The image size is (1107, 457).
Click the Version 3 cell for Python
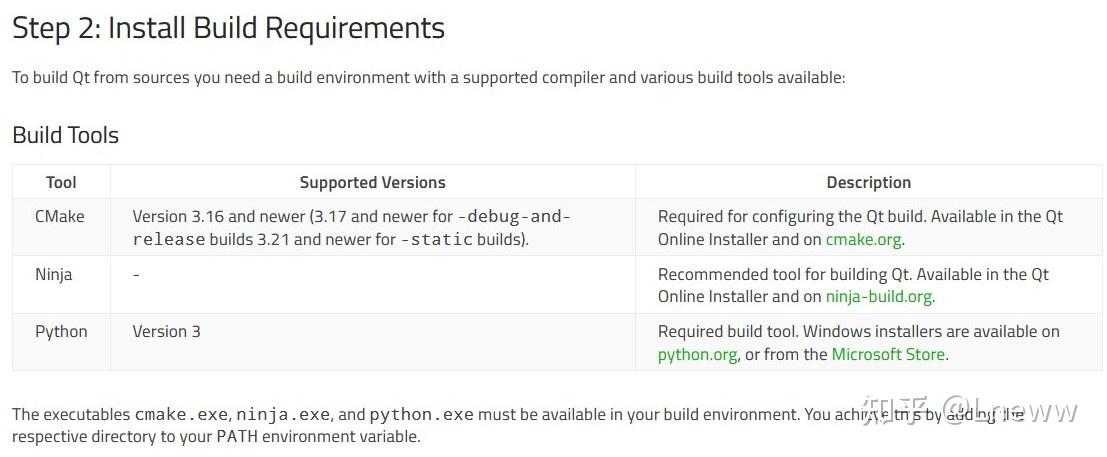166,331
